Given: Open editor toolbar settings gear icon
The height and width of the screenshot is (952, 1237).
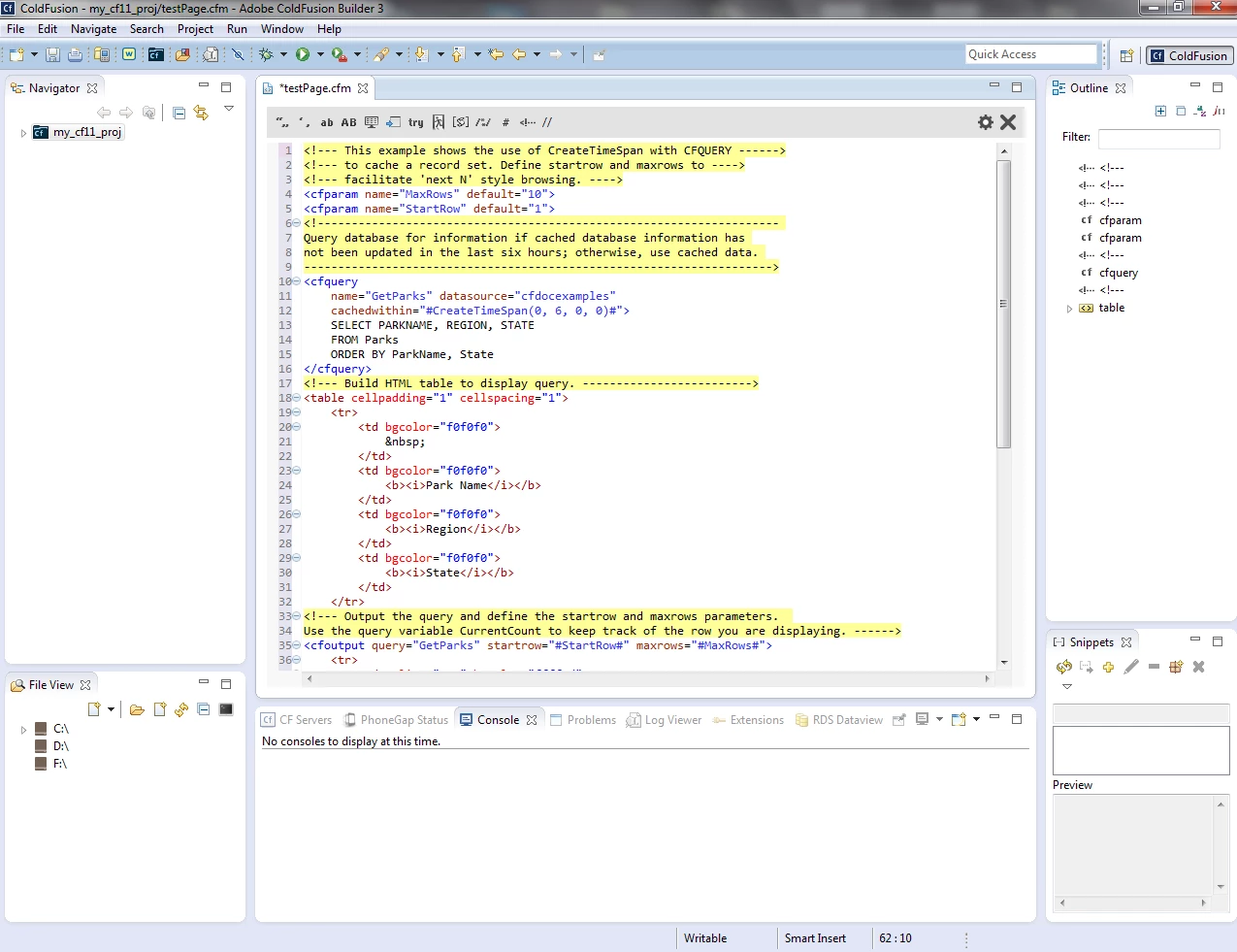Looking at the screenshot, I should [x=985, y=122].
